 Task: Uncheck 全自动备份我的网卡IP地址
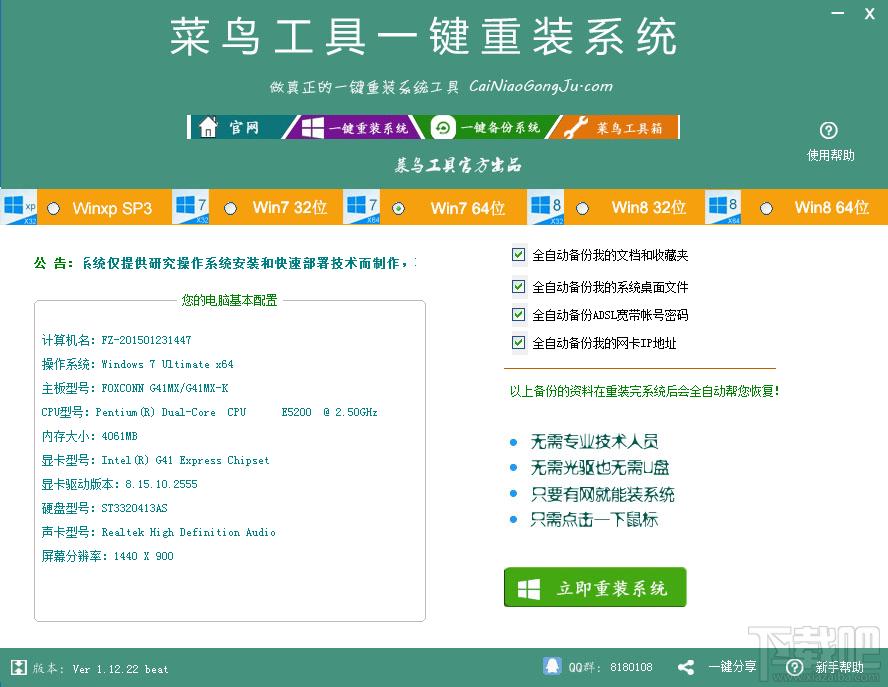518,342
